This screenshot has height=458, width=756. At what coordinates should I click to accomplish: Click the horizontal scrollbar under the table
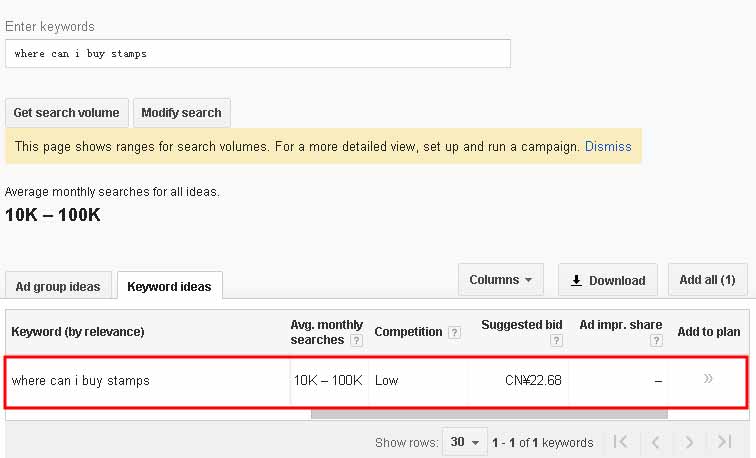488,412
